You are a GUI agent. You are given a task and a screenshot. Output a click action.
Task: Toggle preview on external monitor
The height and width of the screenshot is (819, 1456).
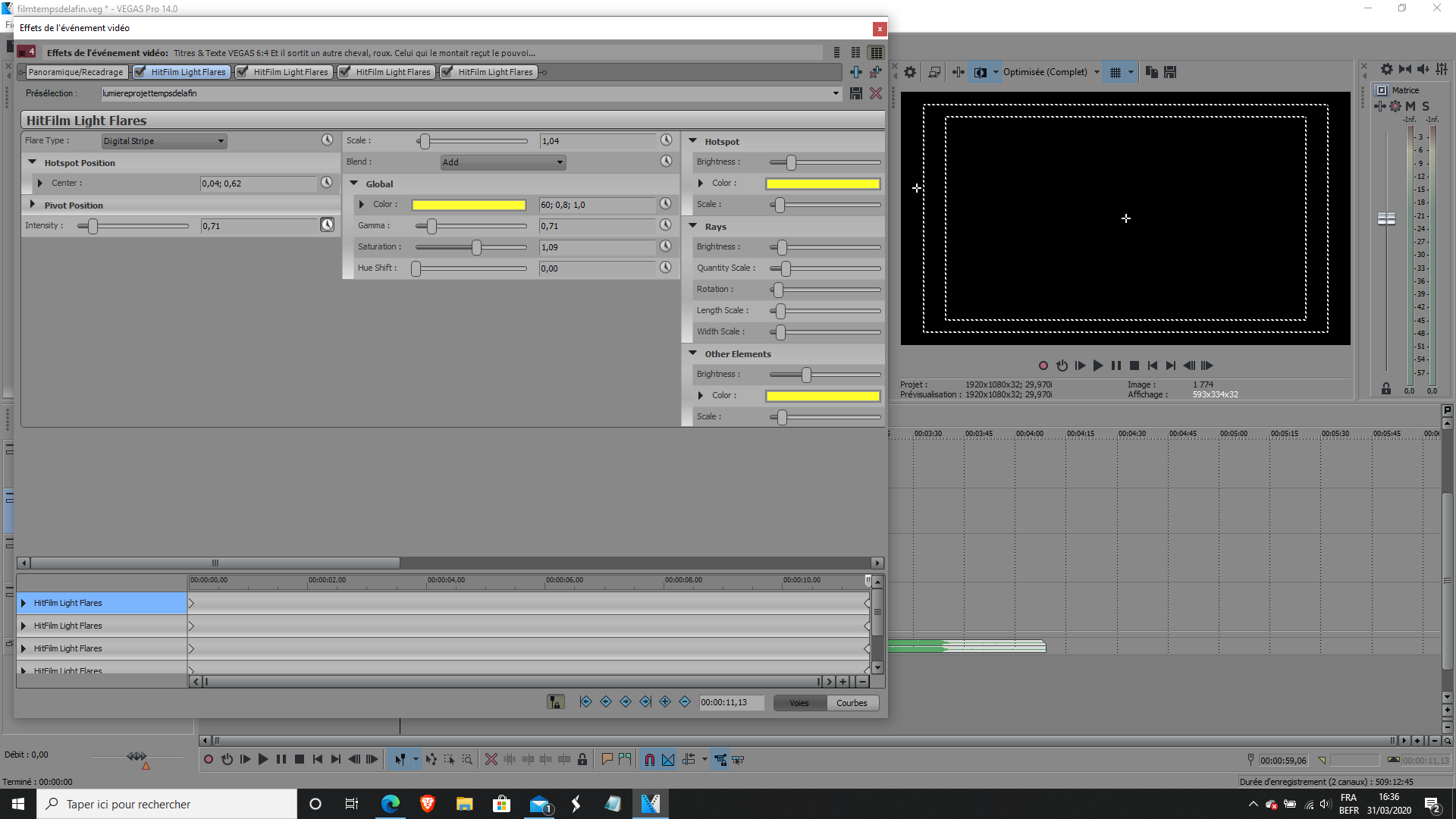pos(934,72)
